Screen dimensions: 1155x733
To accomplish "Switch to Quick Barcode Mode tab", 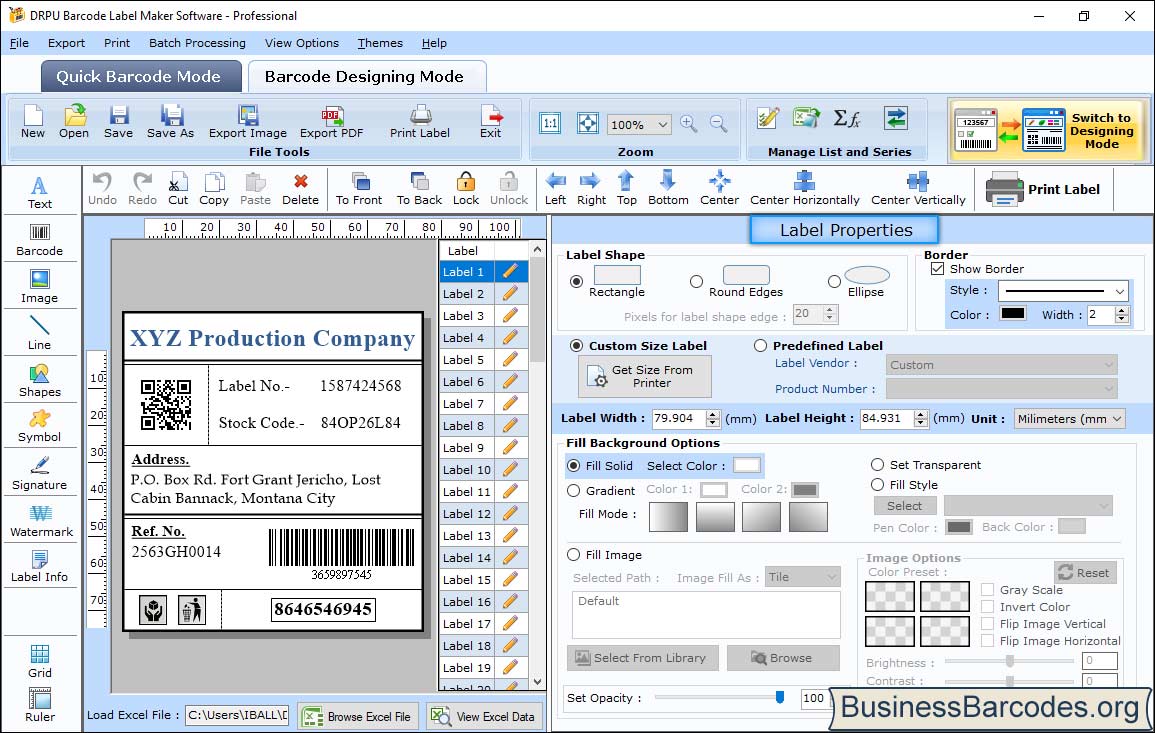I will [141, 77].
